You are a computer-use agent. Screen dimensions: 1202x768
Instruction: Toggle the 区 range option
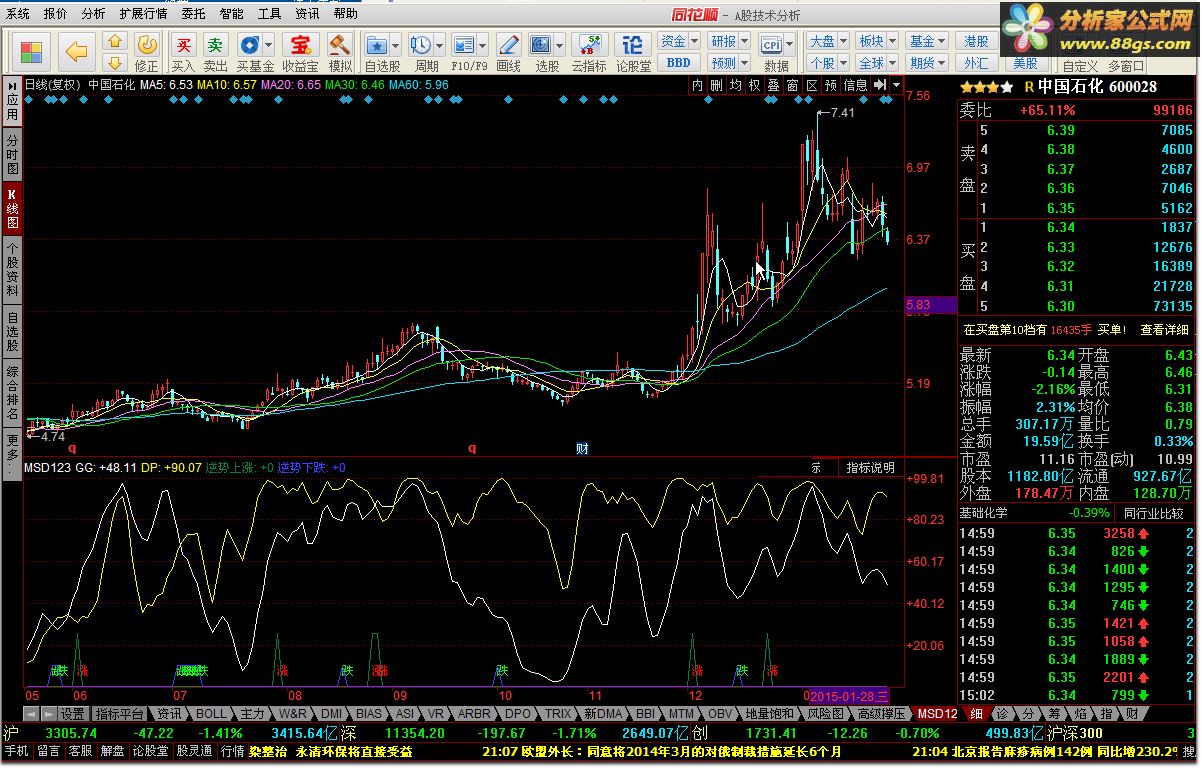tap(811, 85)
